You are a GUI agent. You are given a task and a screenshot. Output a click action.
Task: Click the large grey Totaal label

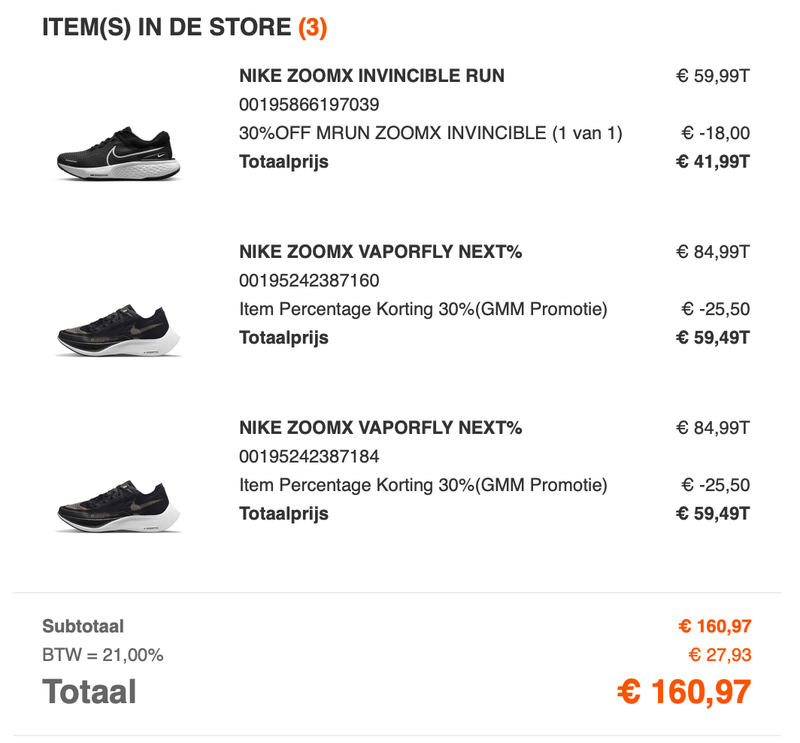coord(89,692)
